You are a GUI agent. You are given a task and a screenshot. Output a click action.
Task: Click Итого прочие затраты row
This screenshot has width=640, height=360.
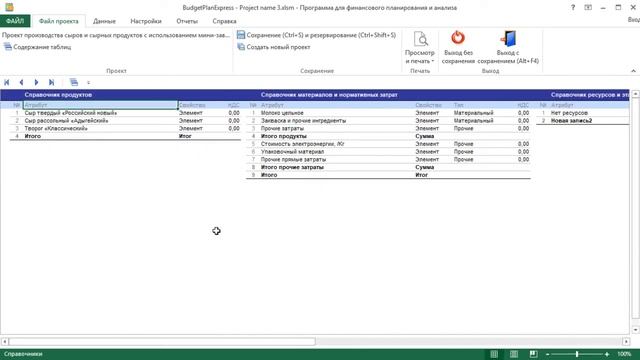point(388,167)
